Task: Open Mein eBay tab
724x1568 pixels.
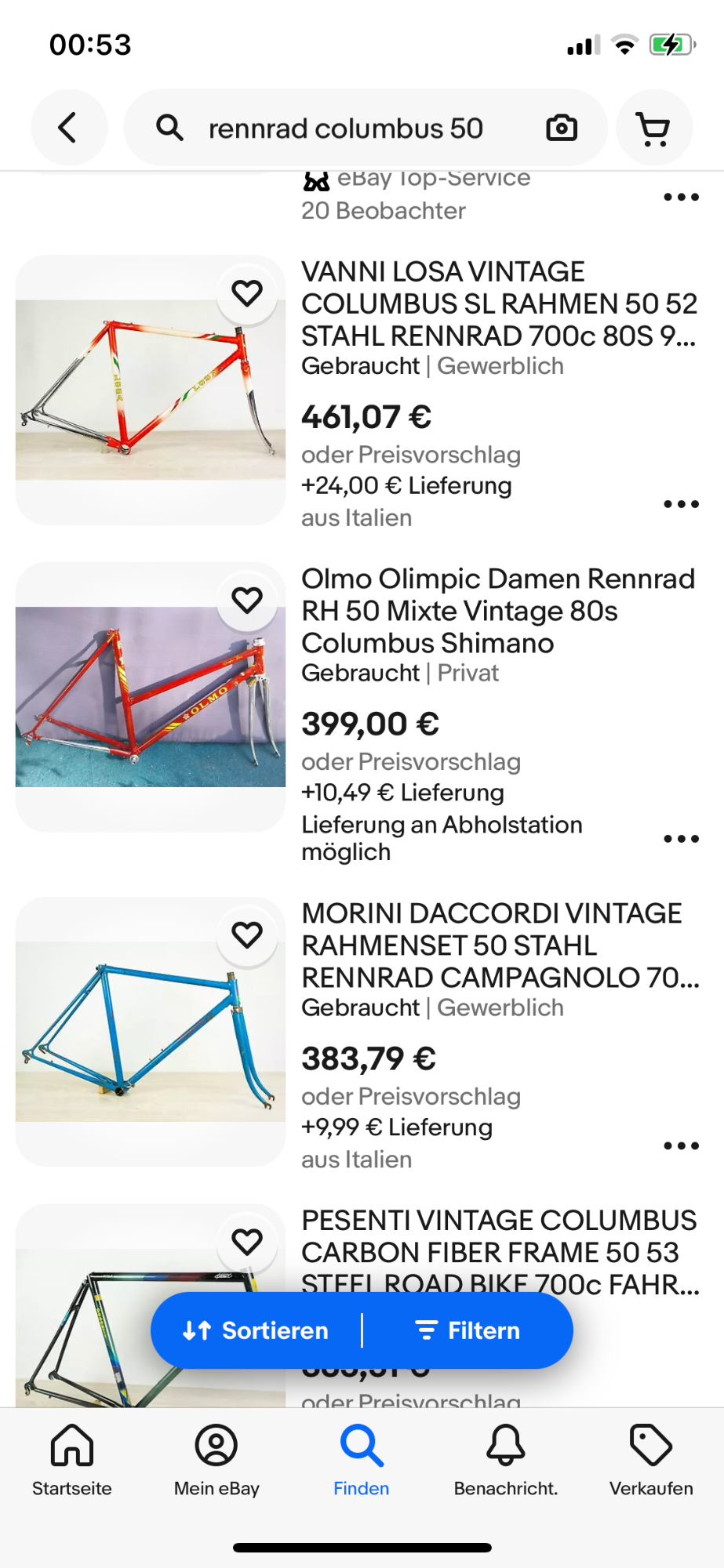Action: pyautogui.click(x=216, y=1460)
